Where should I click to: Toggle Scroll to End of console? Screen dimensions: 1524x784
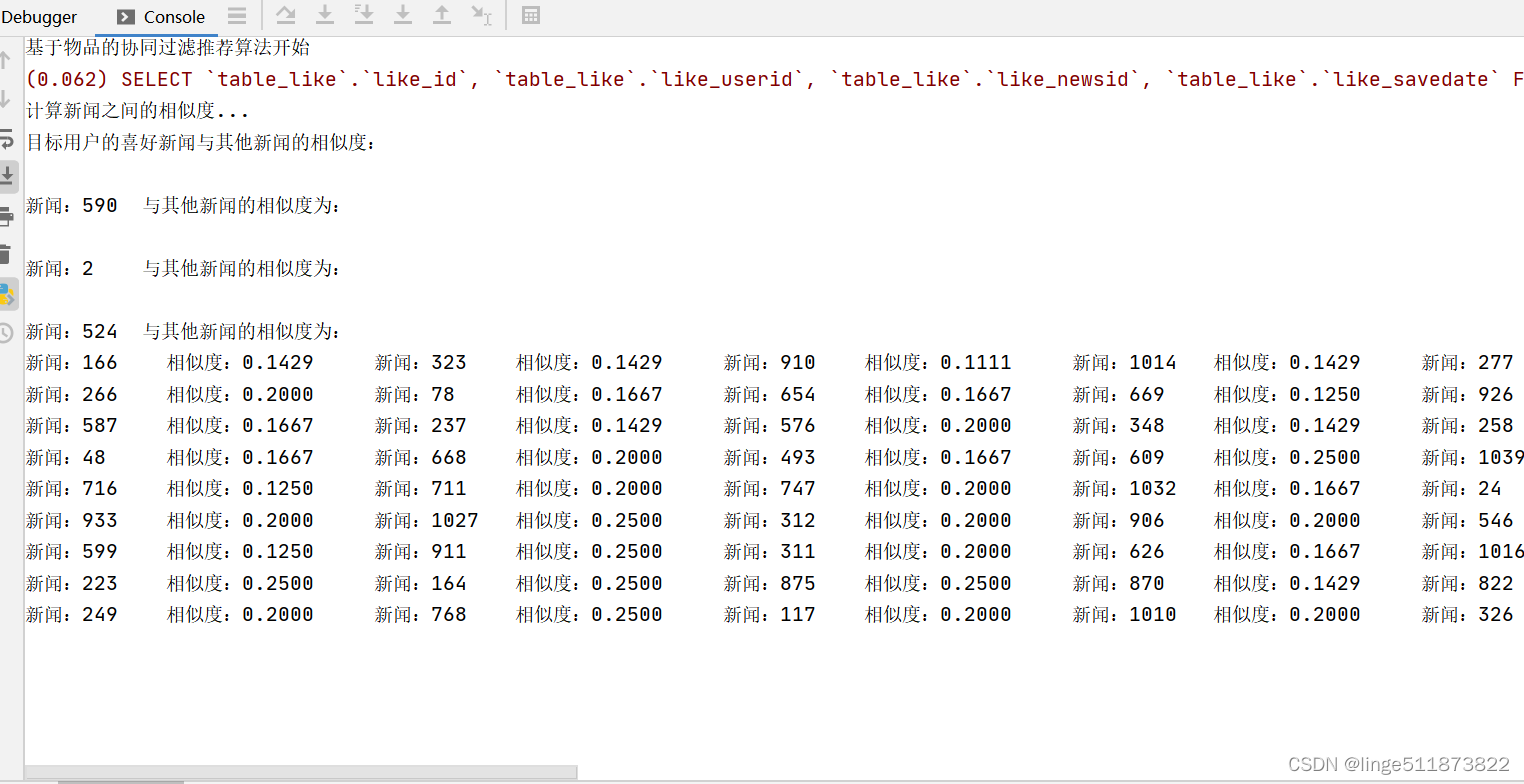click(7, 177)
